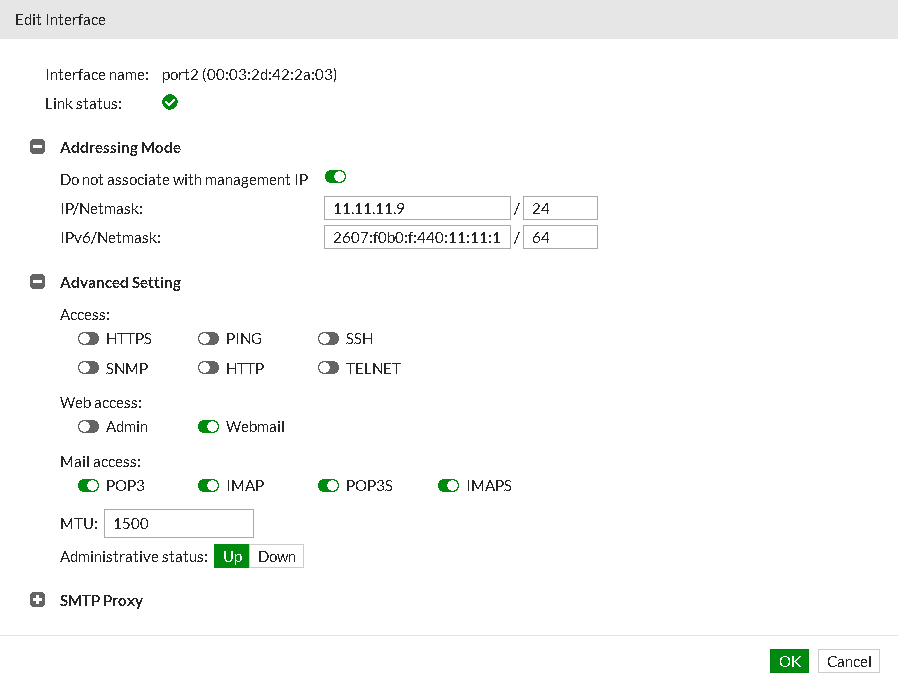The image size is (898, 686).
Task: Enable SSH access
Action: pos(328,338)
